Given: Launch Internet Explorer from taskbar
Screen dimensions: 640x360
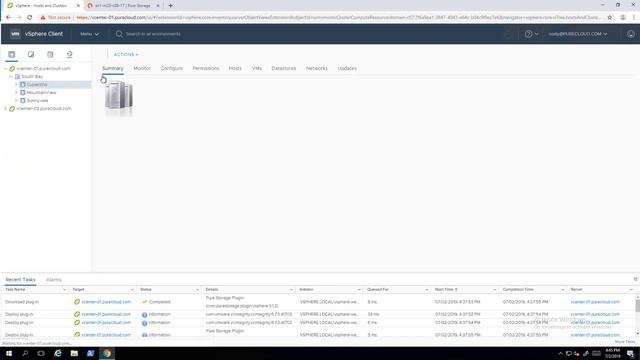Looking at the screenshot, I should 58,353.
